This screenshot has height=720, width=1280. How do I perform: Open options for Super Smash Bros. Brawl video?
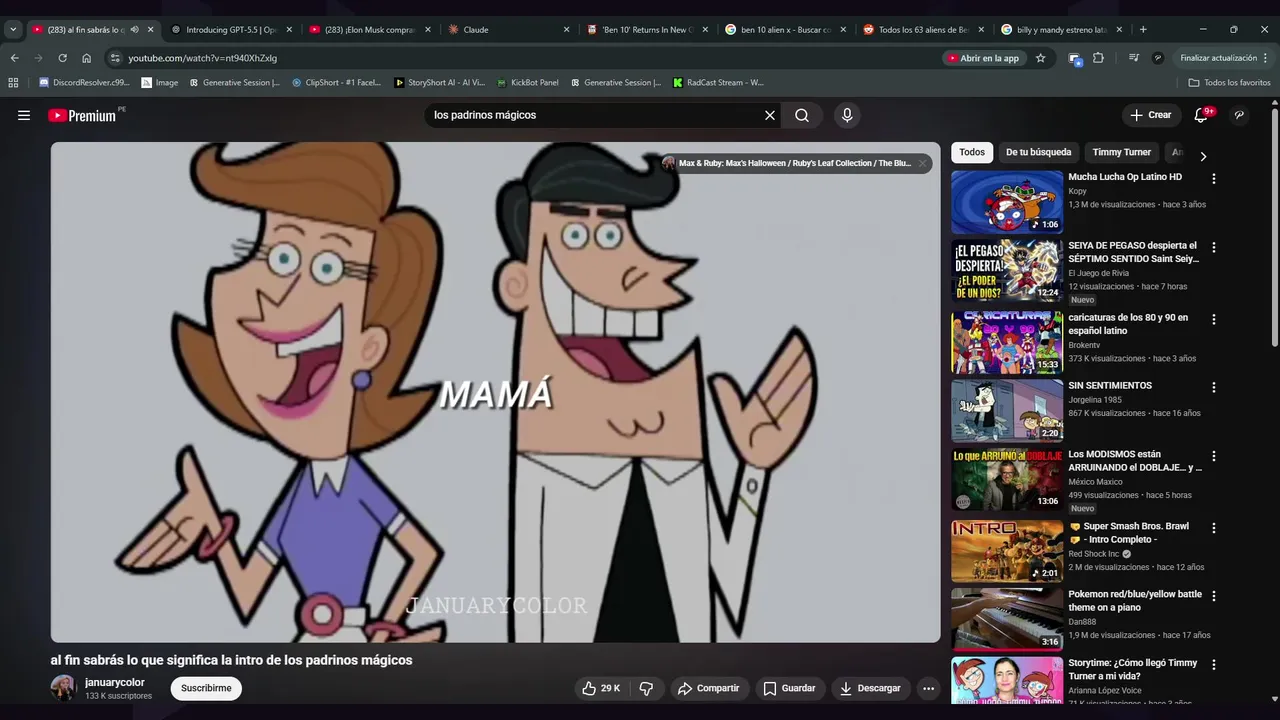[x=1214, y=528]
